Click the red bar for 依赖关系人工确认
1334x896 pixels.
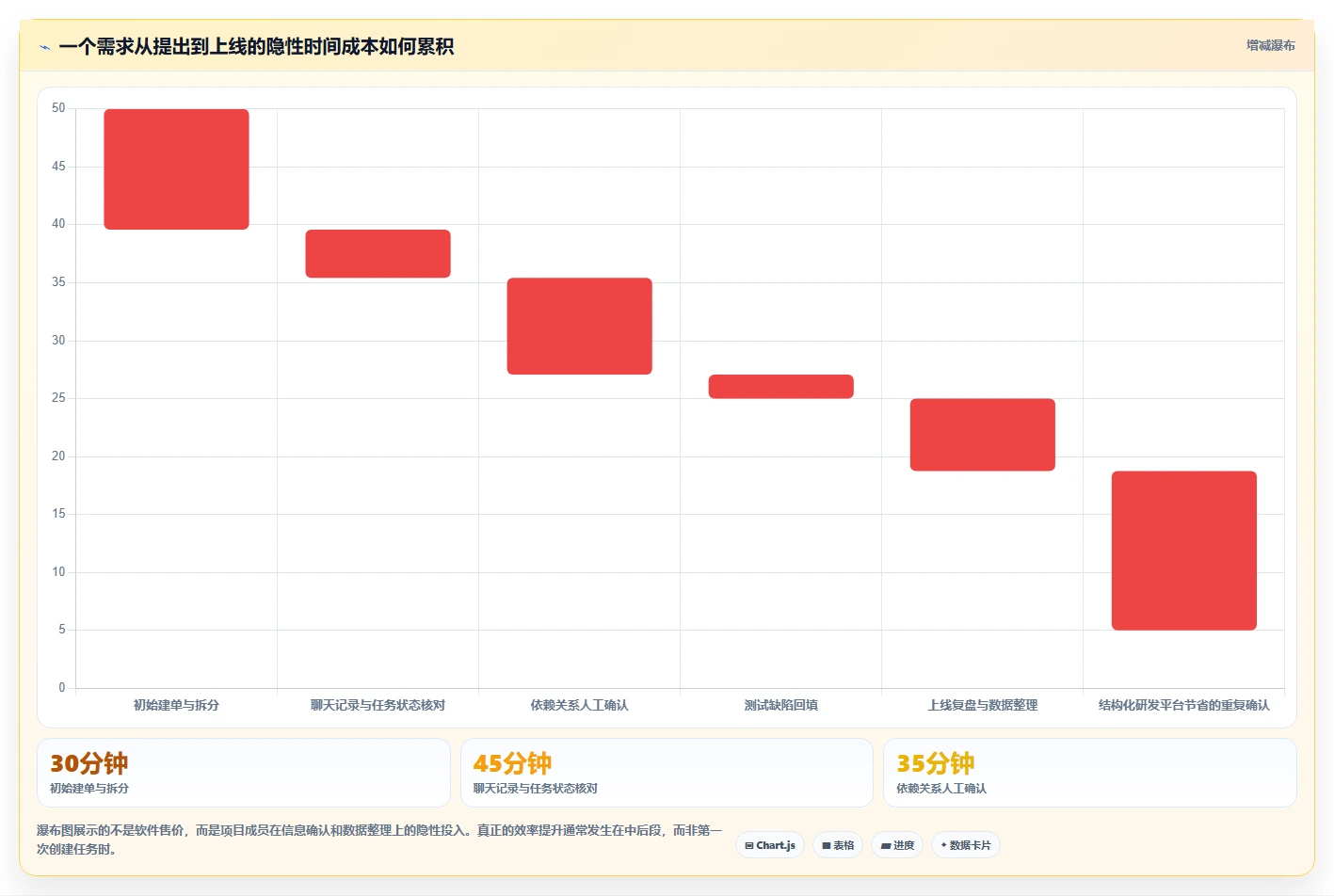pos(579,326)
